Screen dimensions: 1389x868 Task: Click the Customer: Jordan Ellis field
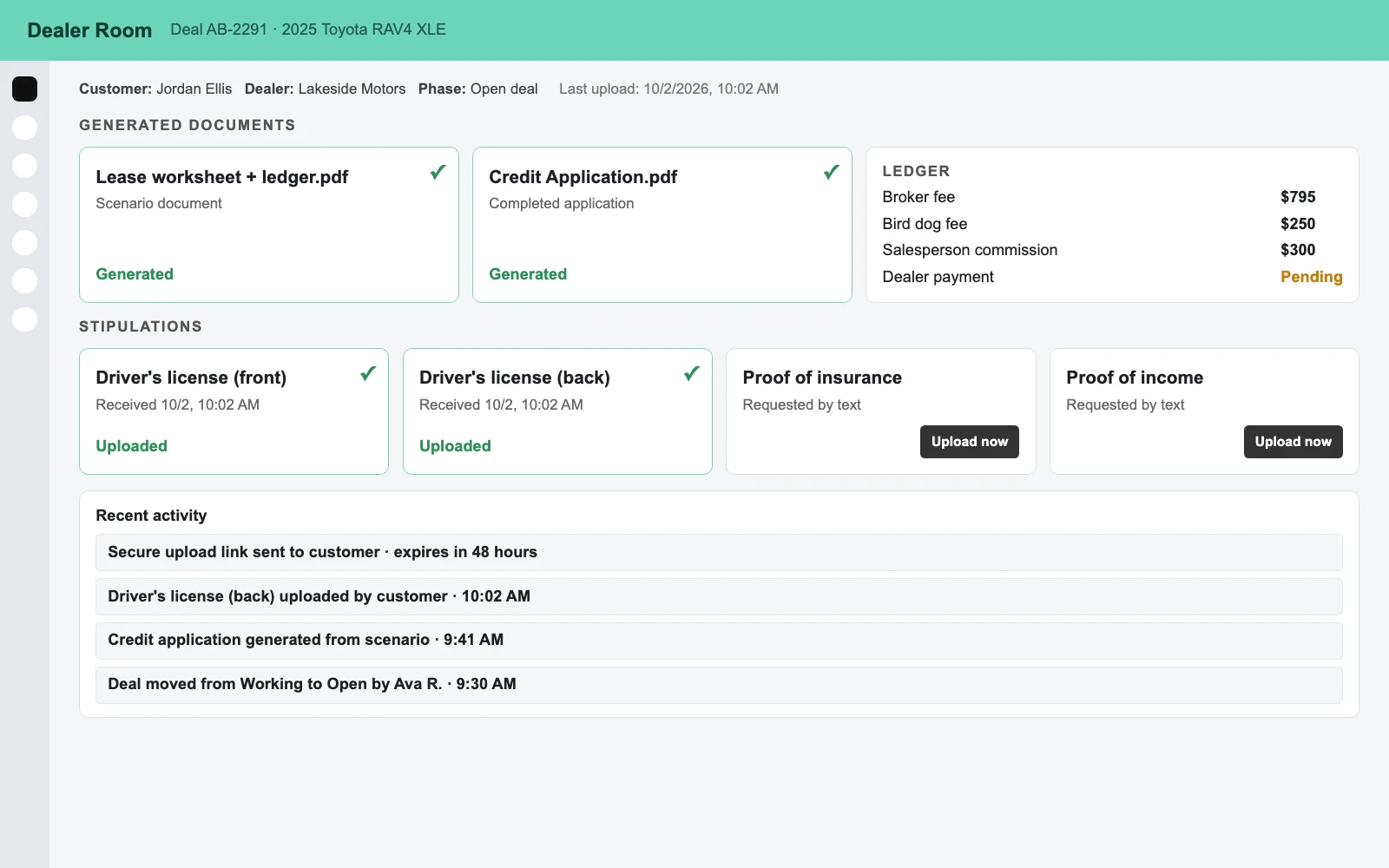(155, 89)
